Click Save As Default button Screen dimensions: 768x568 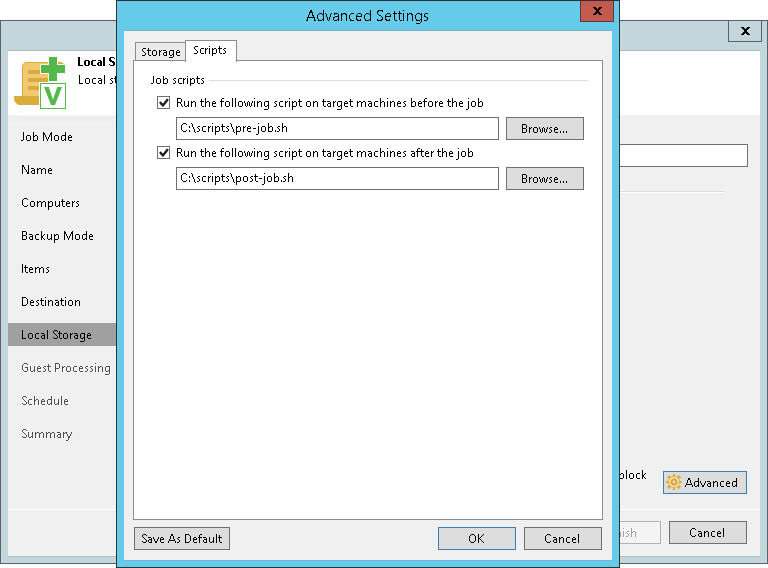tap(182, 539)
